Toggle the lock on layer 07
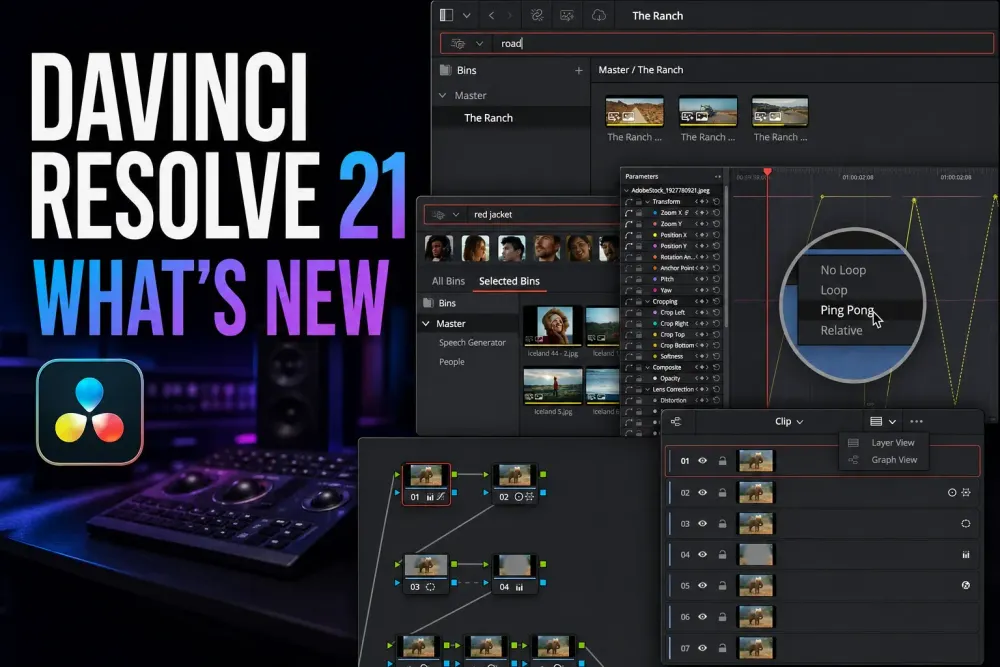 tap(723, 648)
